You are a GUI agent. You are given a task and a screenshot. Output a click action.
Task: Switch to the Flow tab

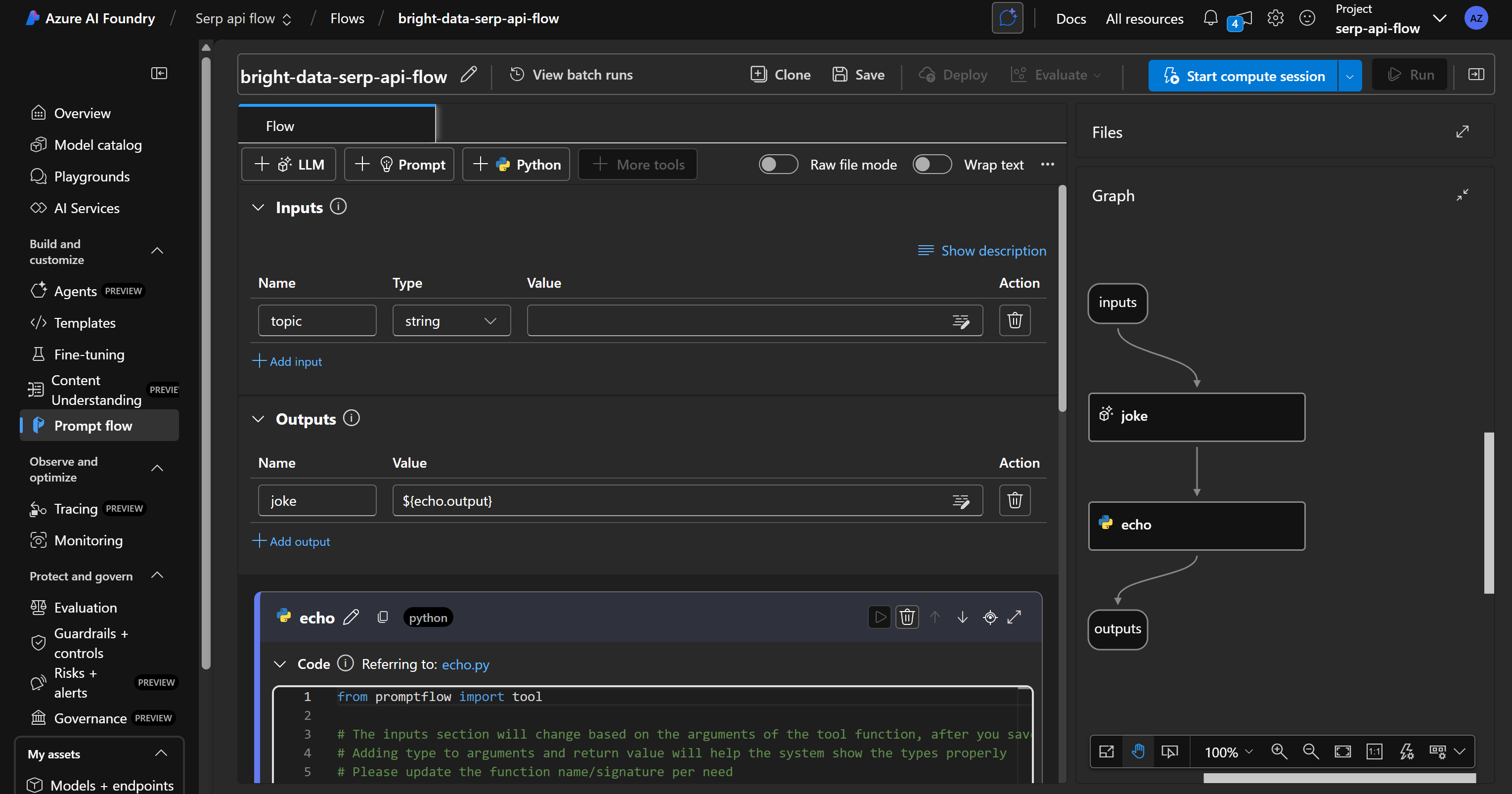click(279, 125)
